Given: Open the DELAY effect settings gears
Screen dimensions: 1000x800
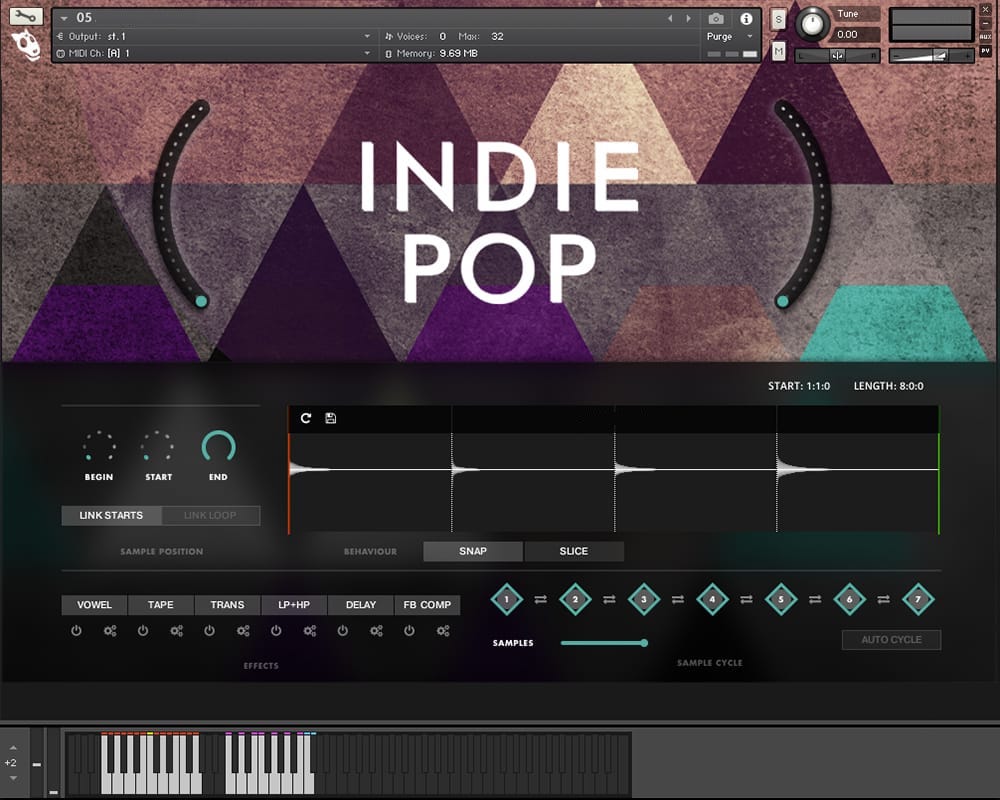Looking at the screenshot, I should [x=376, y=631].
